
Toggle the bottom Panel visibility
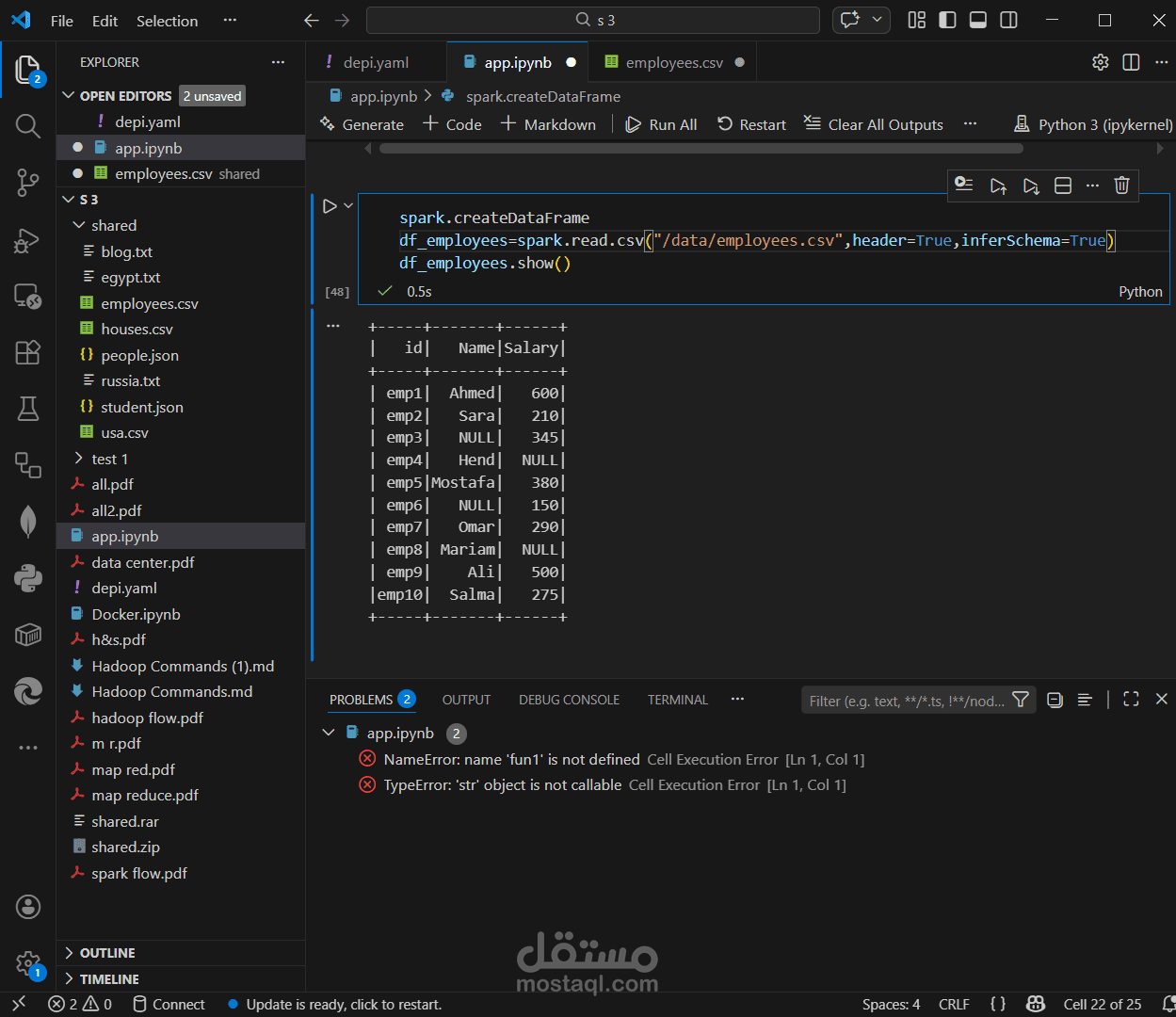[977, 20]
